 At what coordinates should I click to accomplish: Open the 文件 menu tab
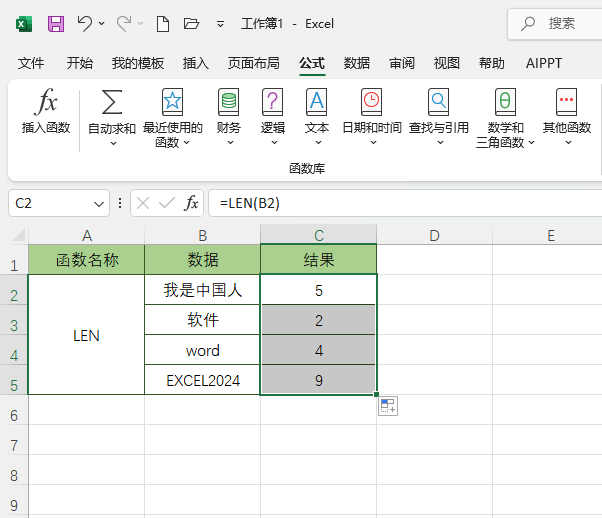pos(31,63)
